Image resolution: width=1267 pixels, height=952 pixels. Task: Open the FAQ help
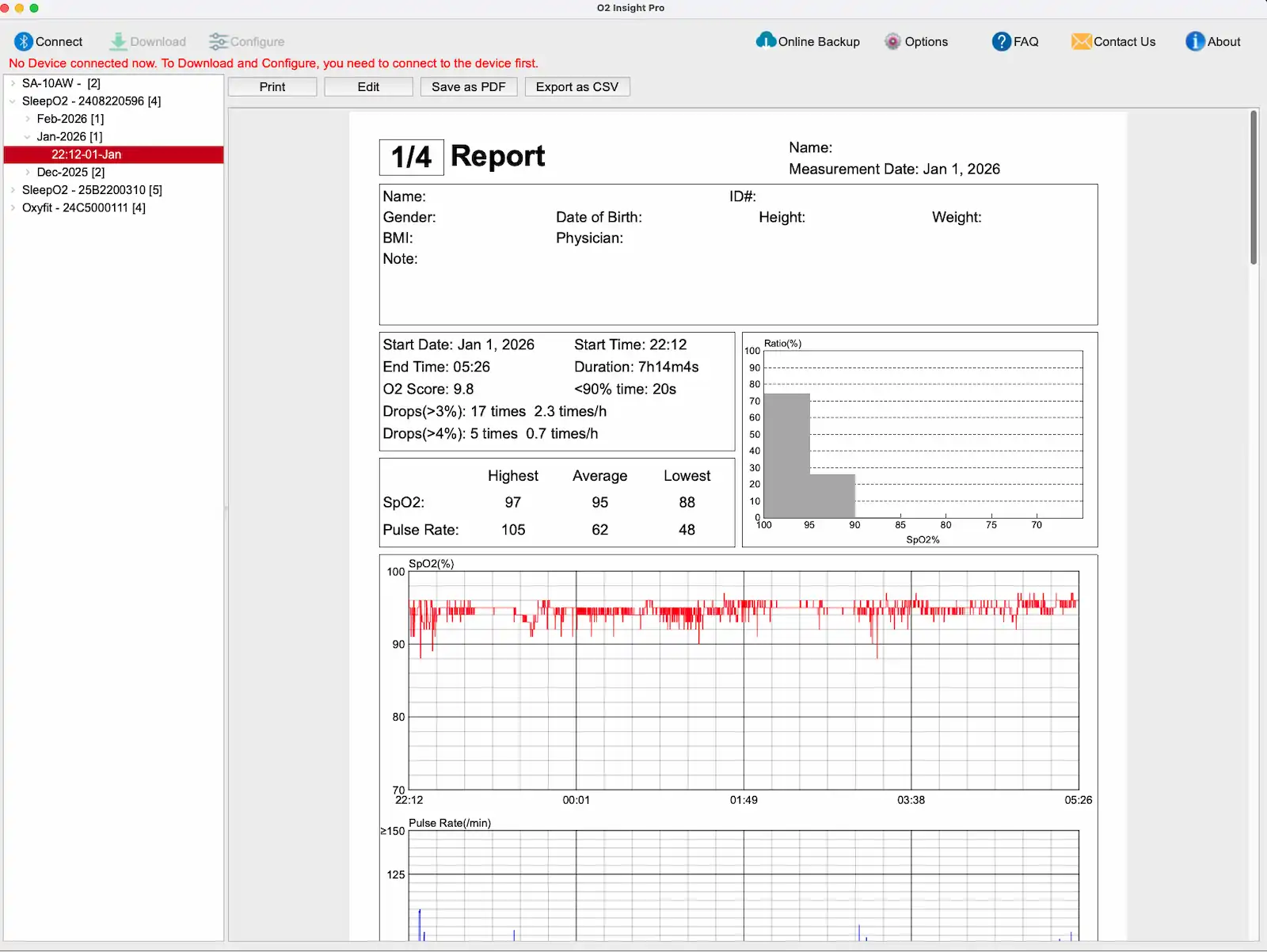pyautogui.click(x=1015, y=41)
